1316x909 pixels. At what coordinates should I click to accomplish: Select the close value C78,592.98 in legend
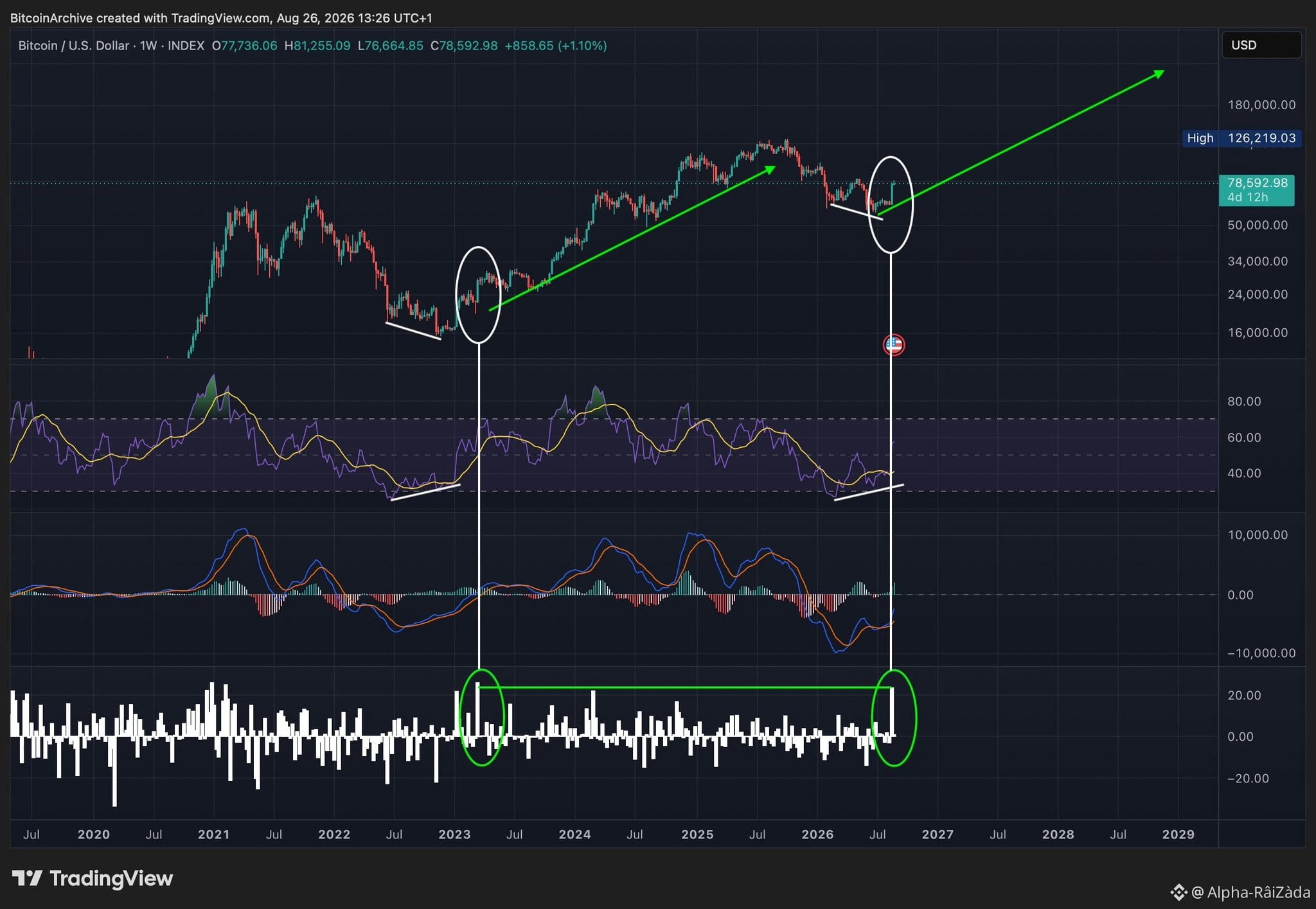[464, 46]
